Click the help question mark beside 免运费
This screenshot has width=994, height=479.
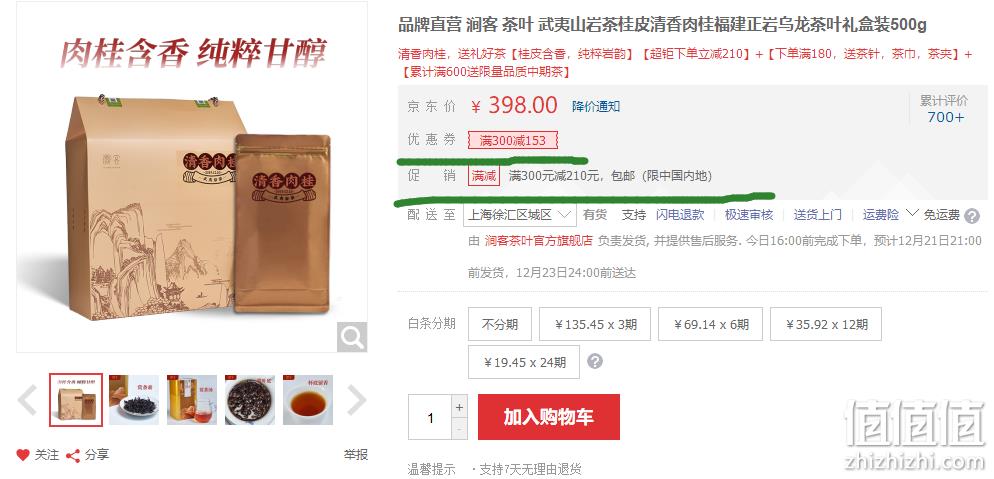[972, 217]
